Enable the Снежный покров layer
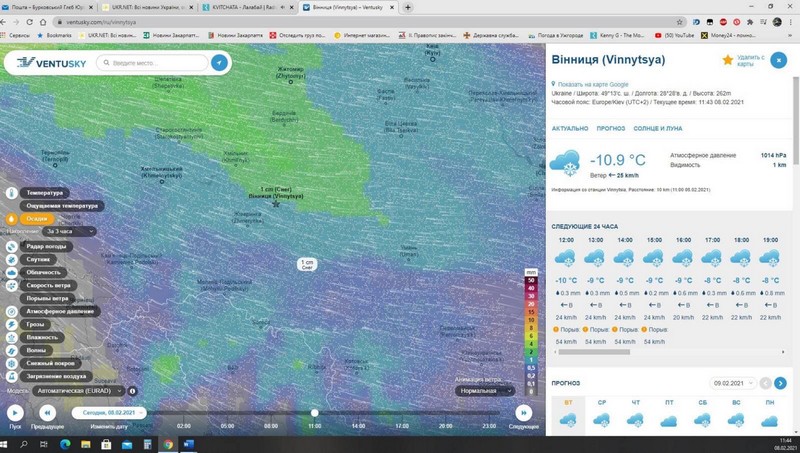The height and width of the screenshot is (453, 800). pos(51,363)
